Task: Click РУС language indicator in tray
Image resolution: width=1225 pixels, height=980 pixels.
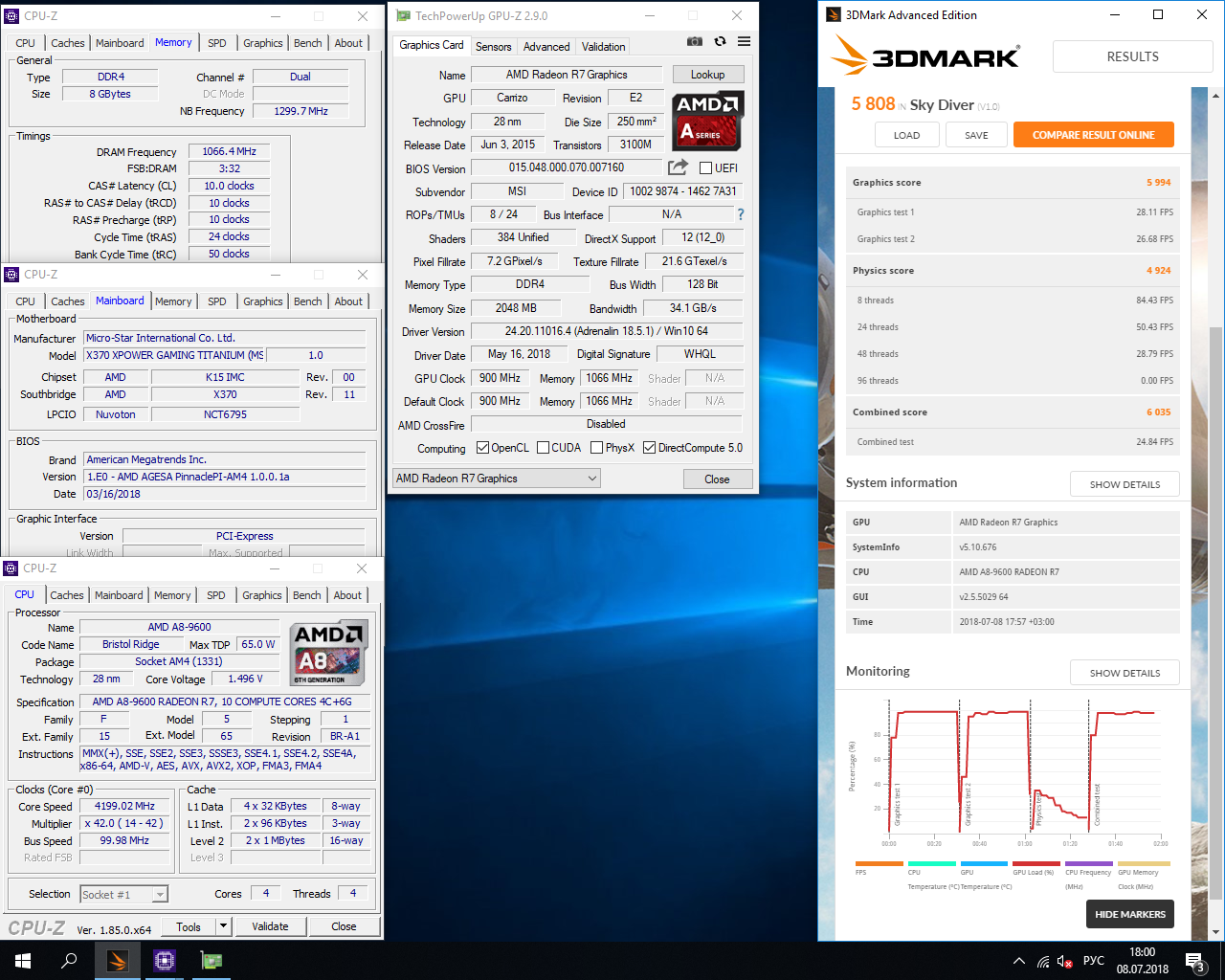Action: tap(1094, 961)
